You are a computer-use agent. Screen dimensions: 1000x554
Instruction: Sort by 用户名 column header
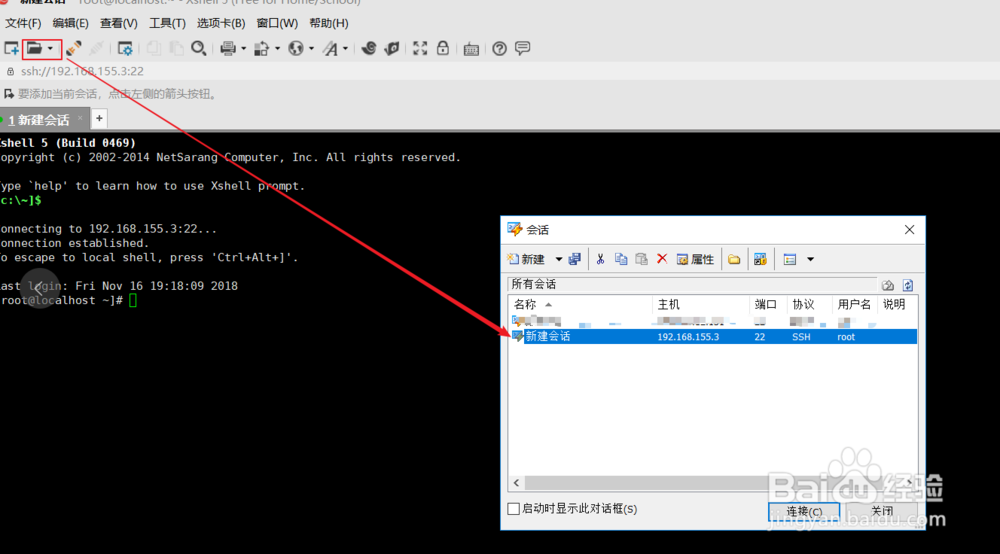855,305
